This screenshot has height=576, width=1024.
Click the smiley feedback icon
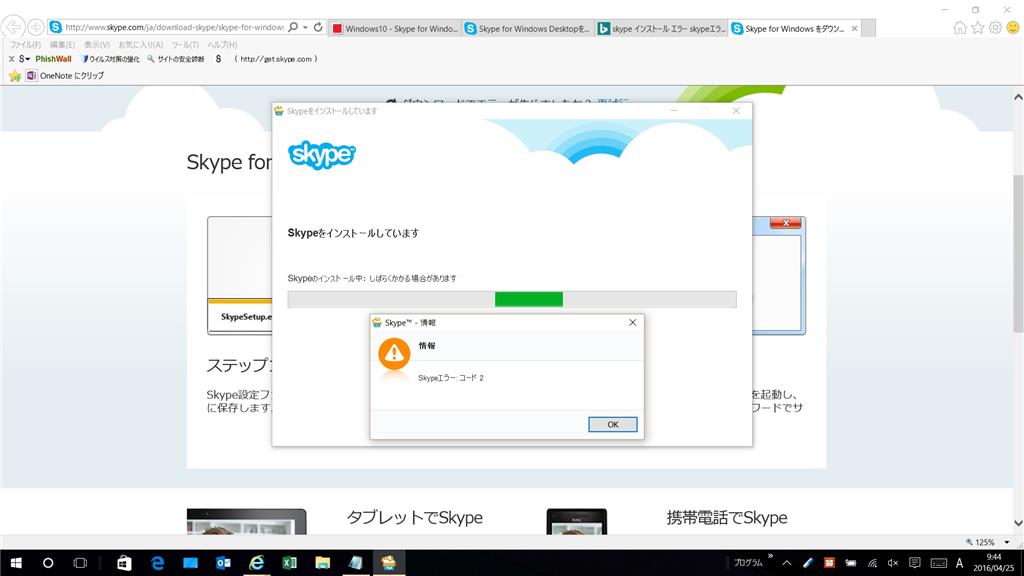tap(1013, 27)
